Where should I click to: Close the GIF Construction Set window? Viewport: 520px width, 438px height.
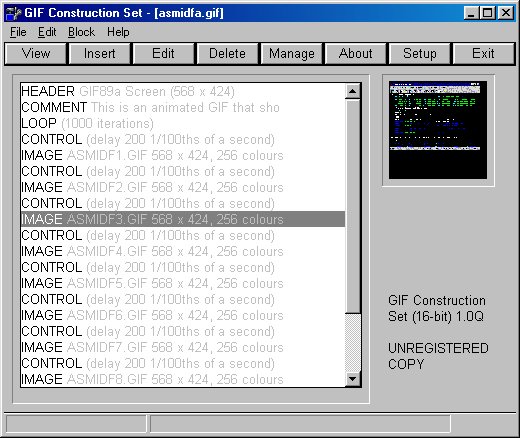pyautogui.click(x=506, y=13)
